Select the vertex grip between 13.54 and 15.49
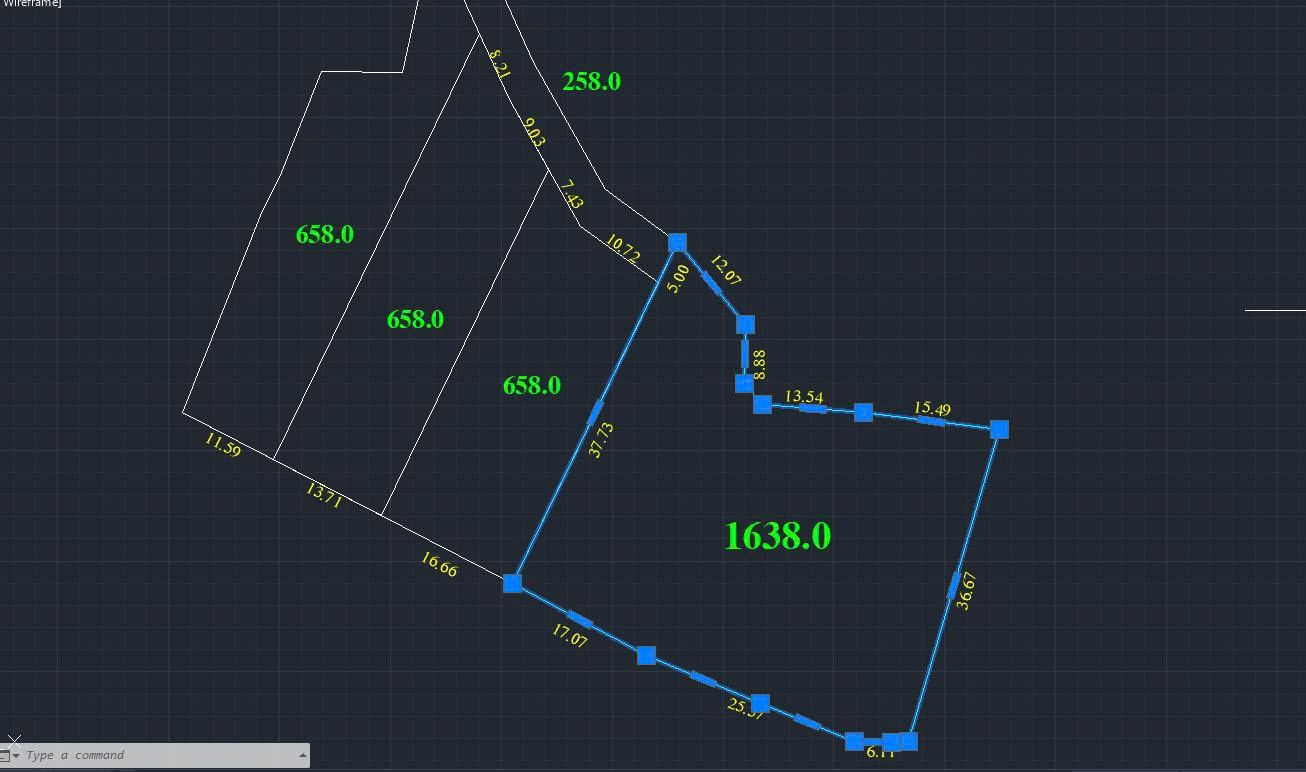Viewport: 1306px width, 772px height. 863,412
